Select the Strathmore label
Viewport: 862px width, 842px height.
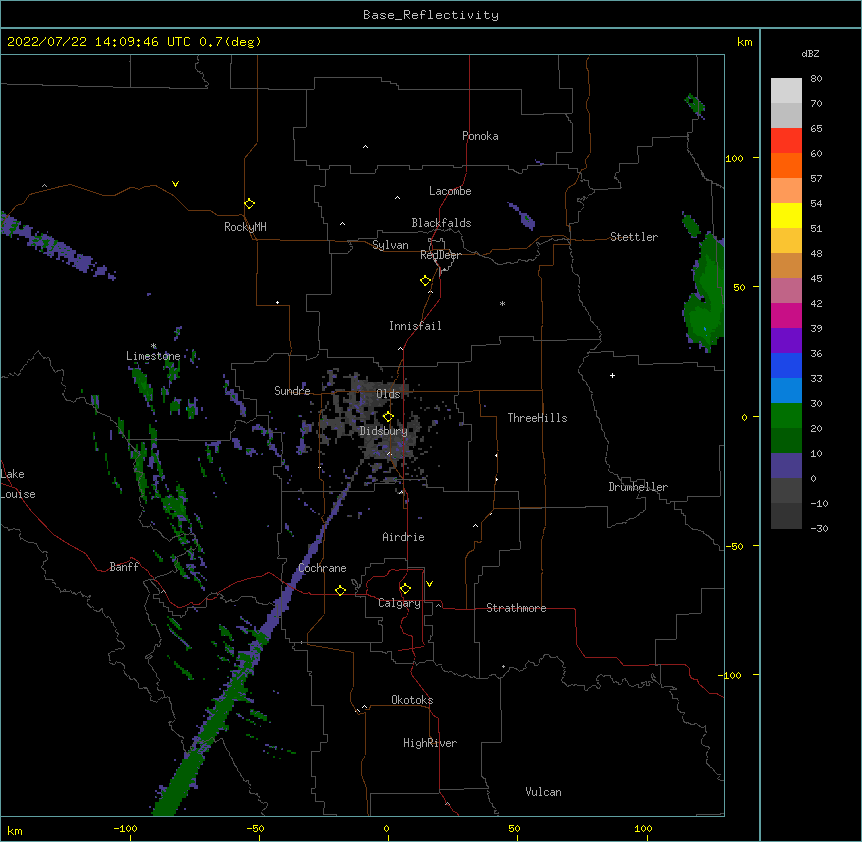tap(516, 608)
